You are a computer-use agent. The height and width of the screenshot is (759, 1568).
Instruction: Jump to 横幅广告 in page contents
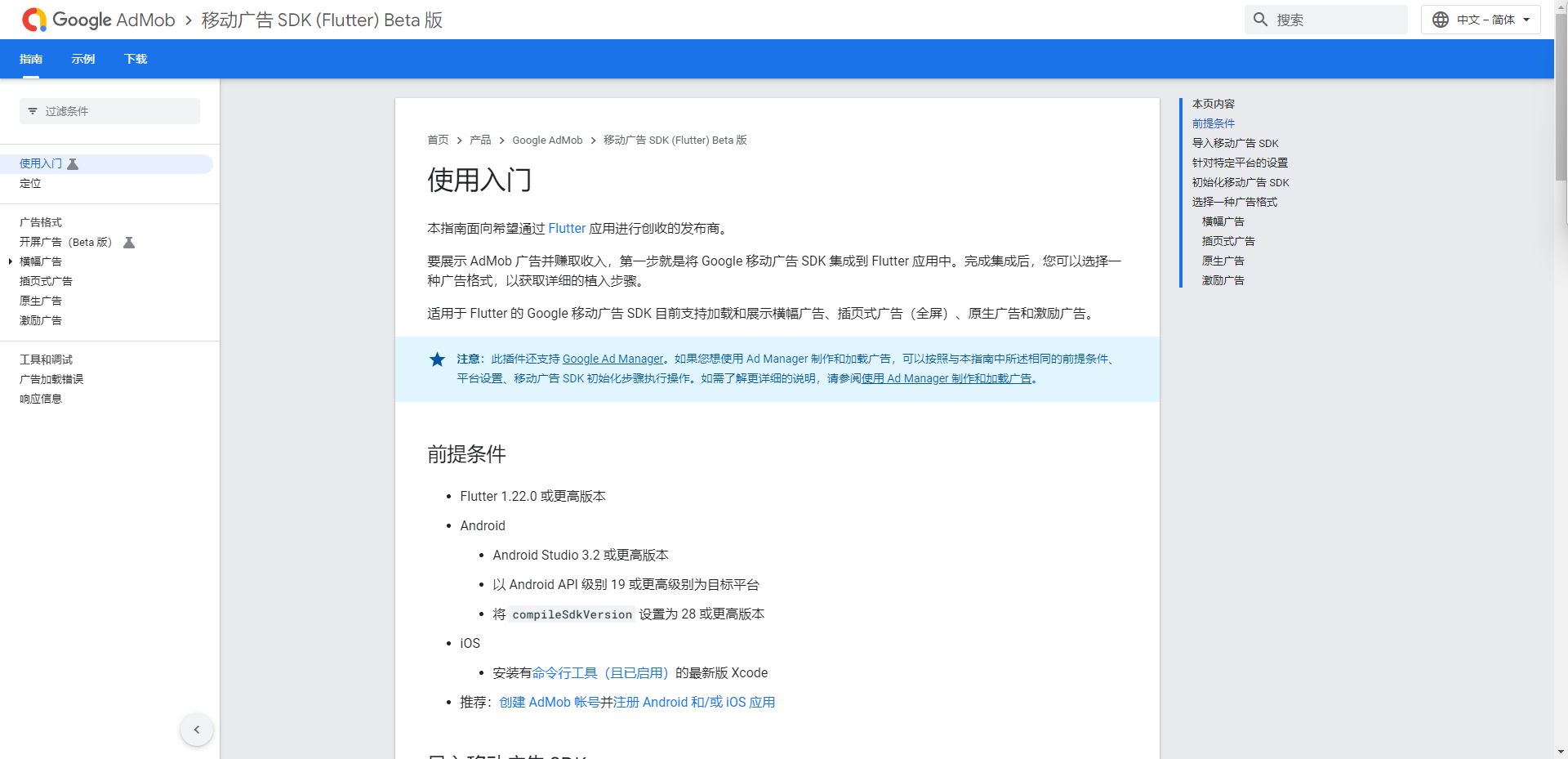coord(1223,221)
